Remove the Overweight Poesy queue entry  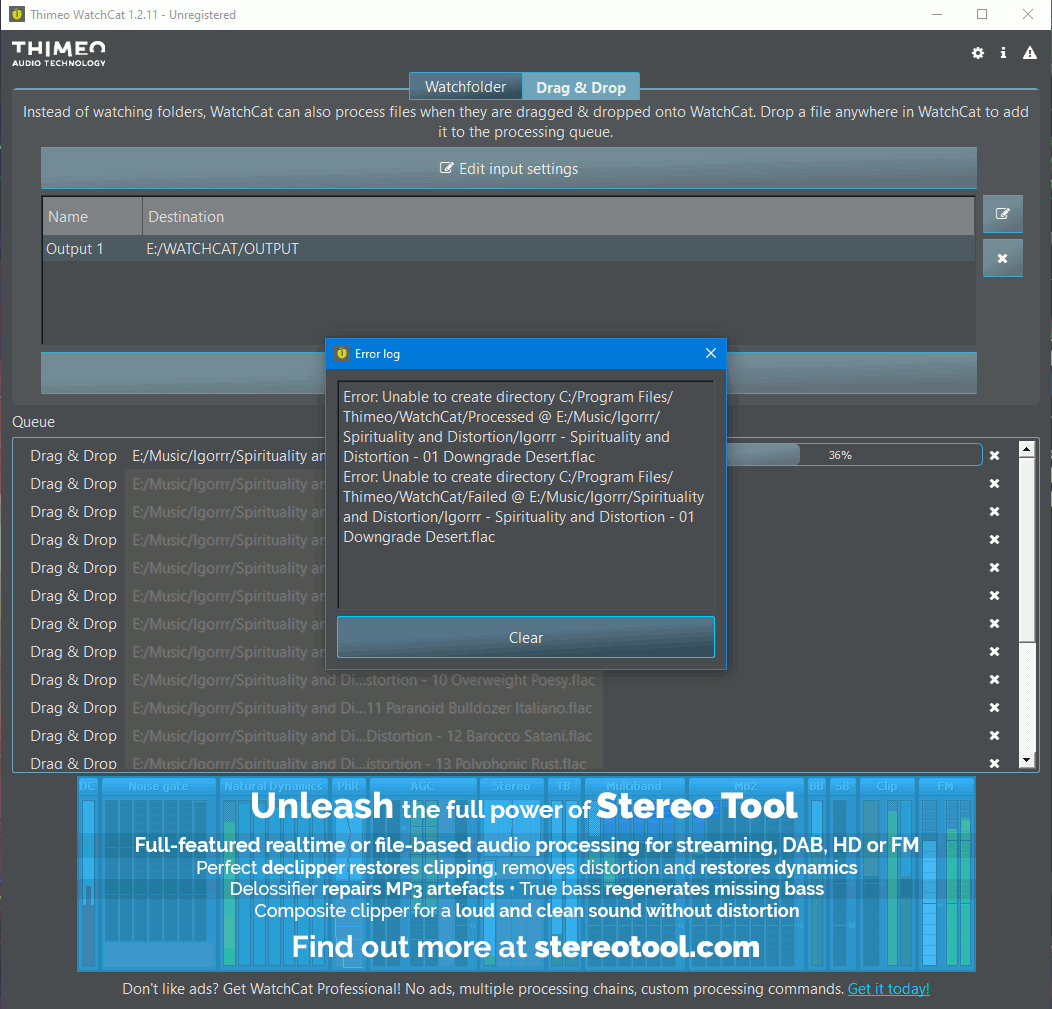pos(994,680)
